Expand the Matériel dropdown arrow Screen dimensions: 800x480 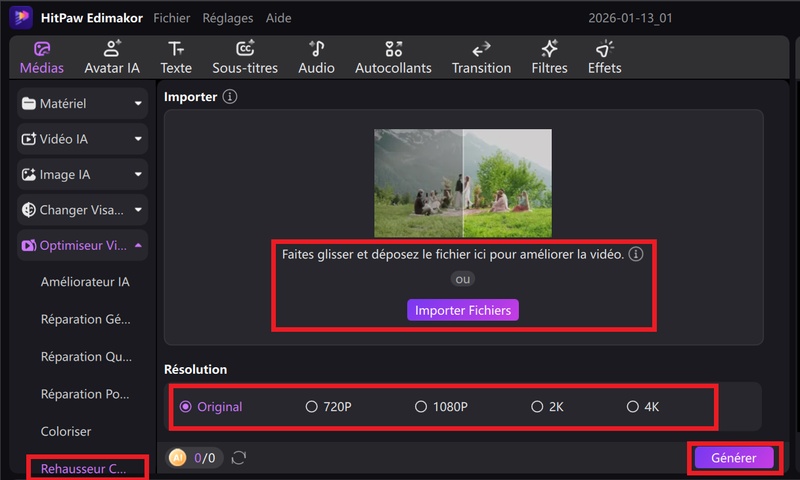138,104
